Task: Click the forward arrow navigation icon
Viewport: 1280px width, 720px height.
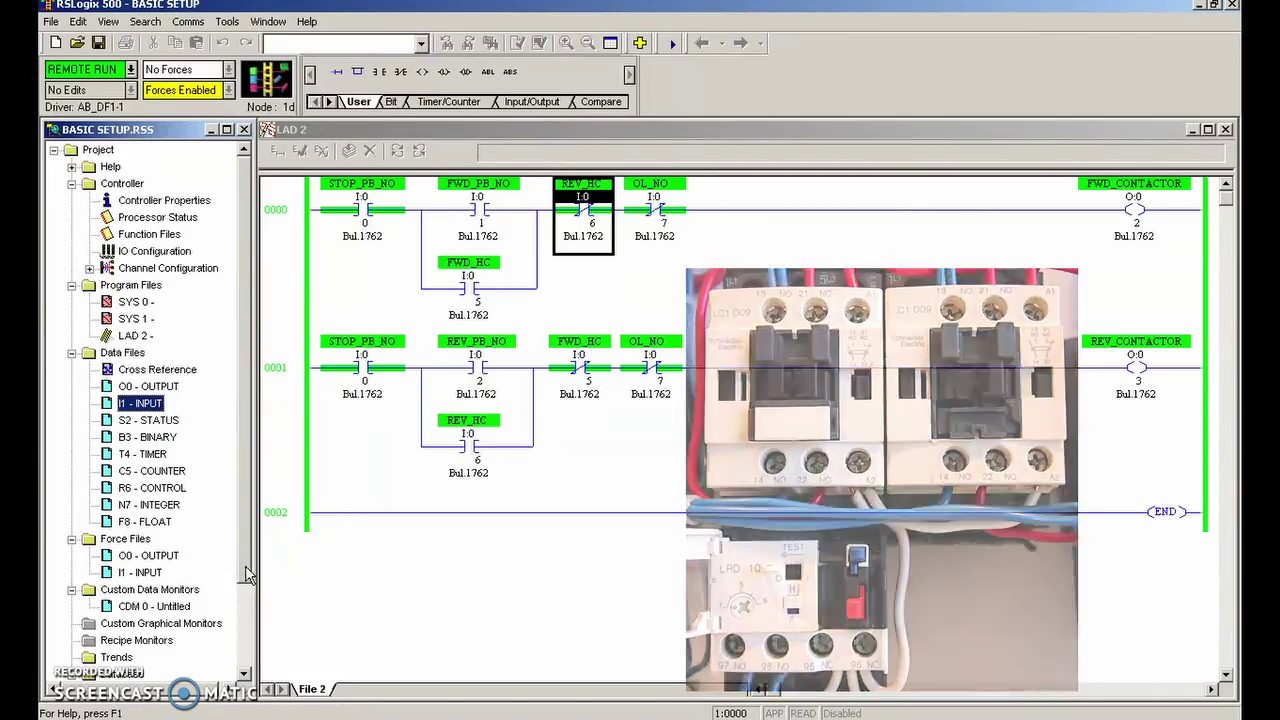Action: (740, 43)
